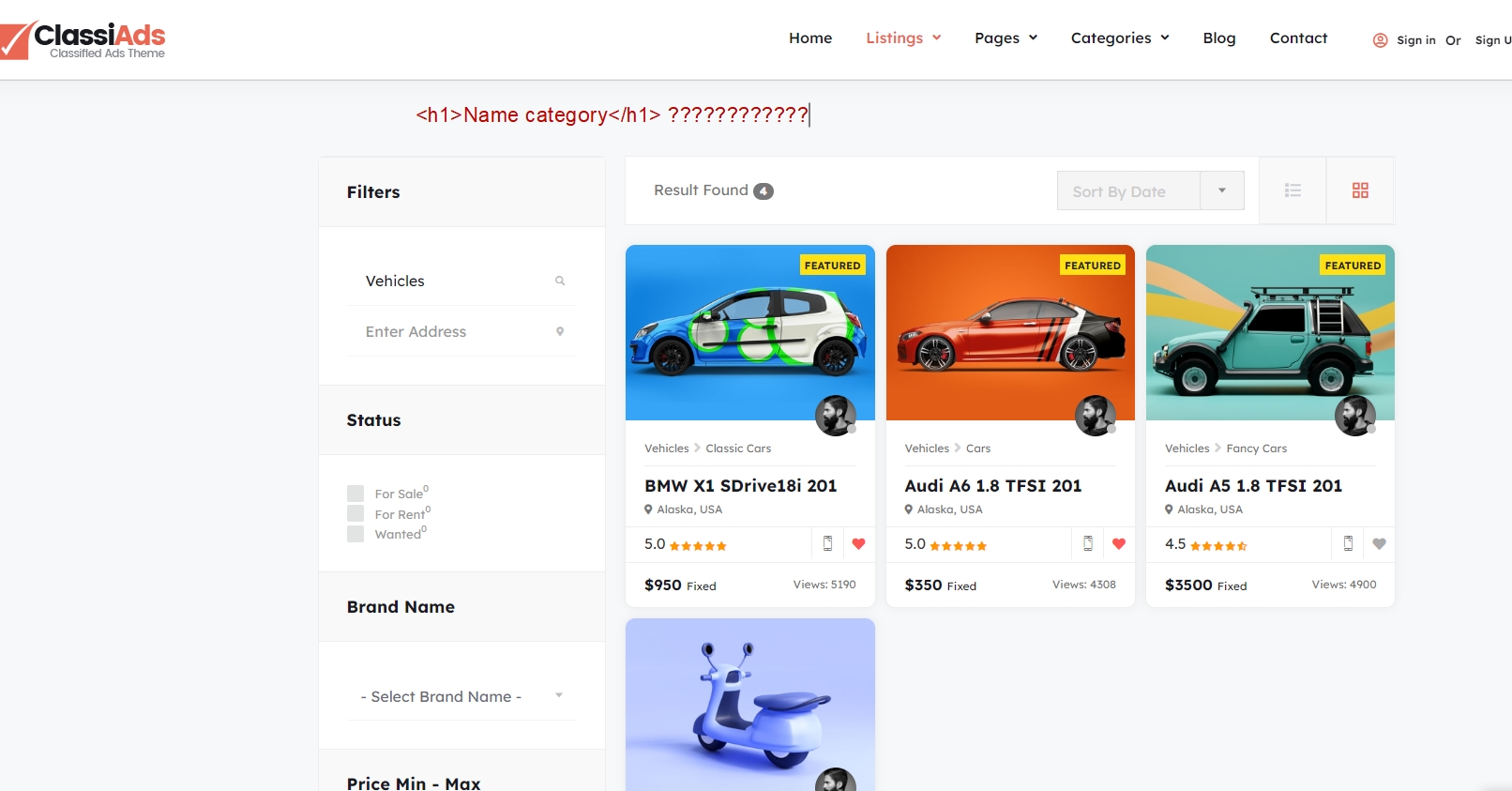Click heart favorite icon on BMW X1 listing
This screenshot has height=791, width=1512.
point(858,544)
